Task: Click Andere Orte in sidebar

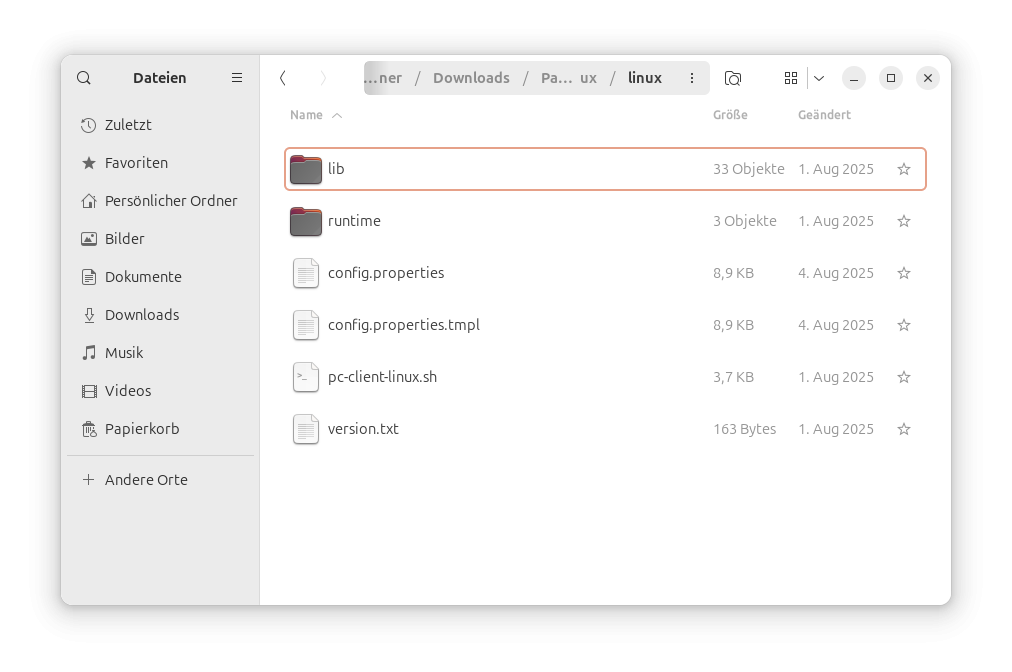Action: [160, 480]
